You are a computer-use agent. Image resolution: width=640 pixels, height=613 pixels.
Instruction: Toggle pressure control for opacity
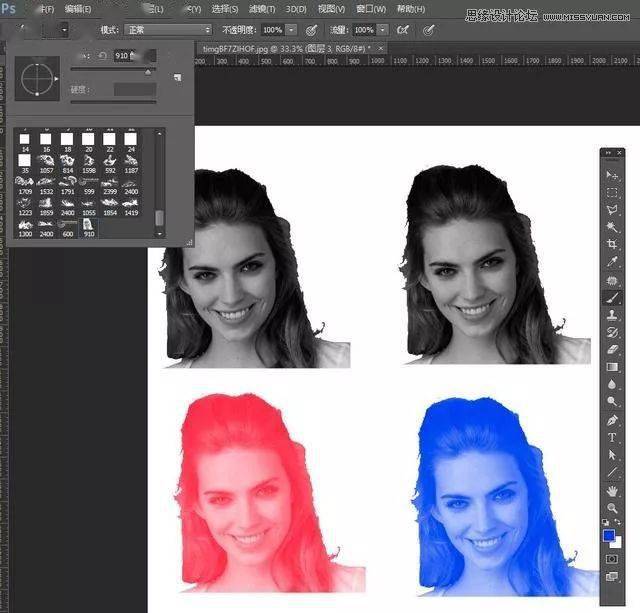(311, 30)
